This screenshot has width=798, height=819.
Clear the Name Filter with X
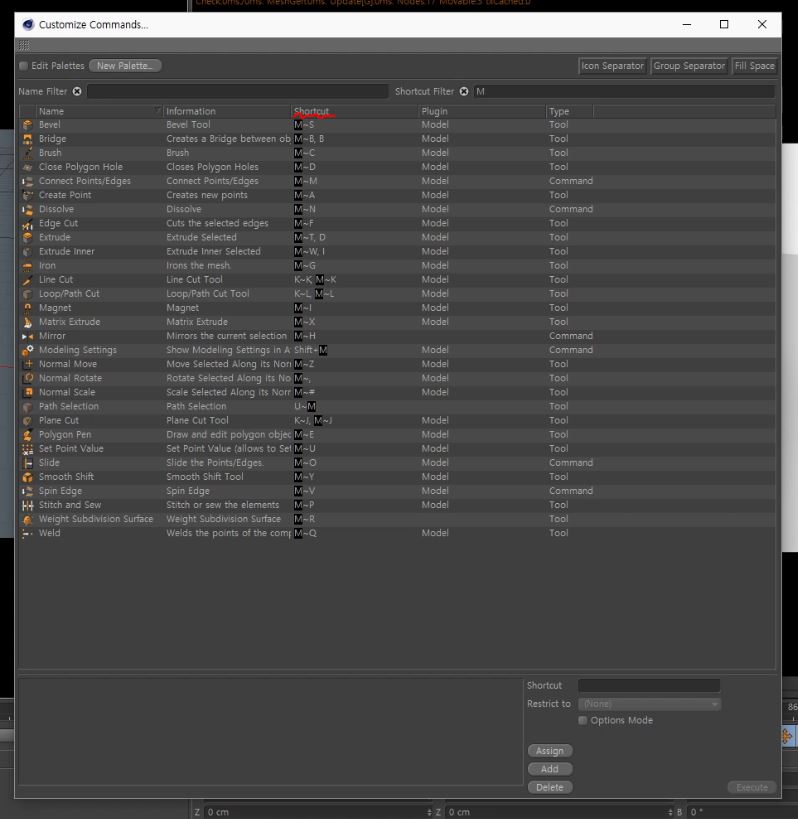pos(77,91)
